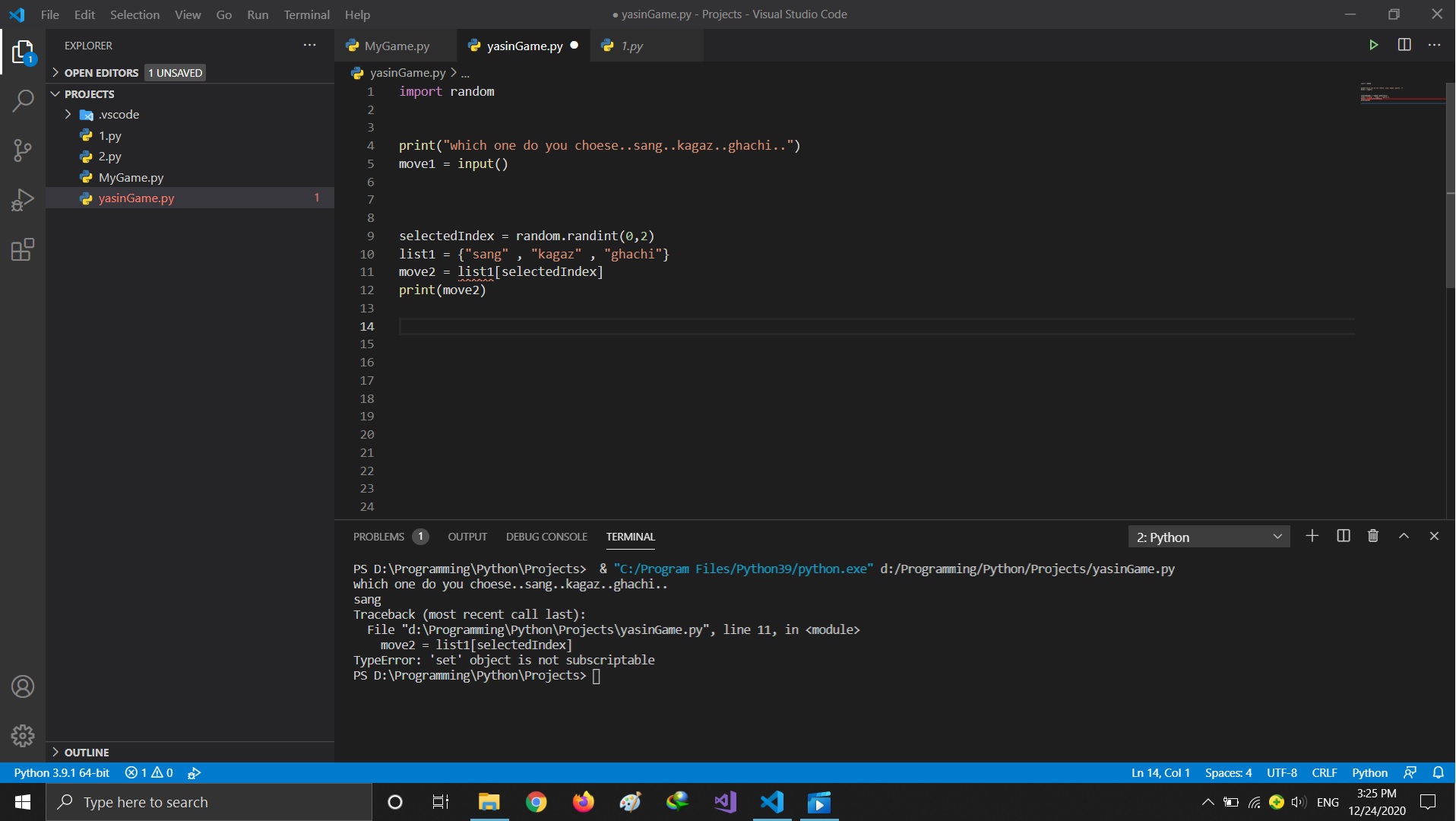Switch to the Problems panel tab
Image resolution: width=1456 pixels, height=821 pixels.
pos(378,537)
